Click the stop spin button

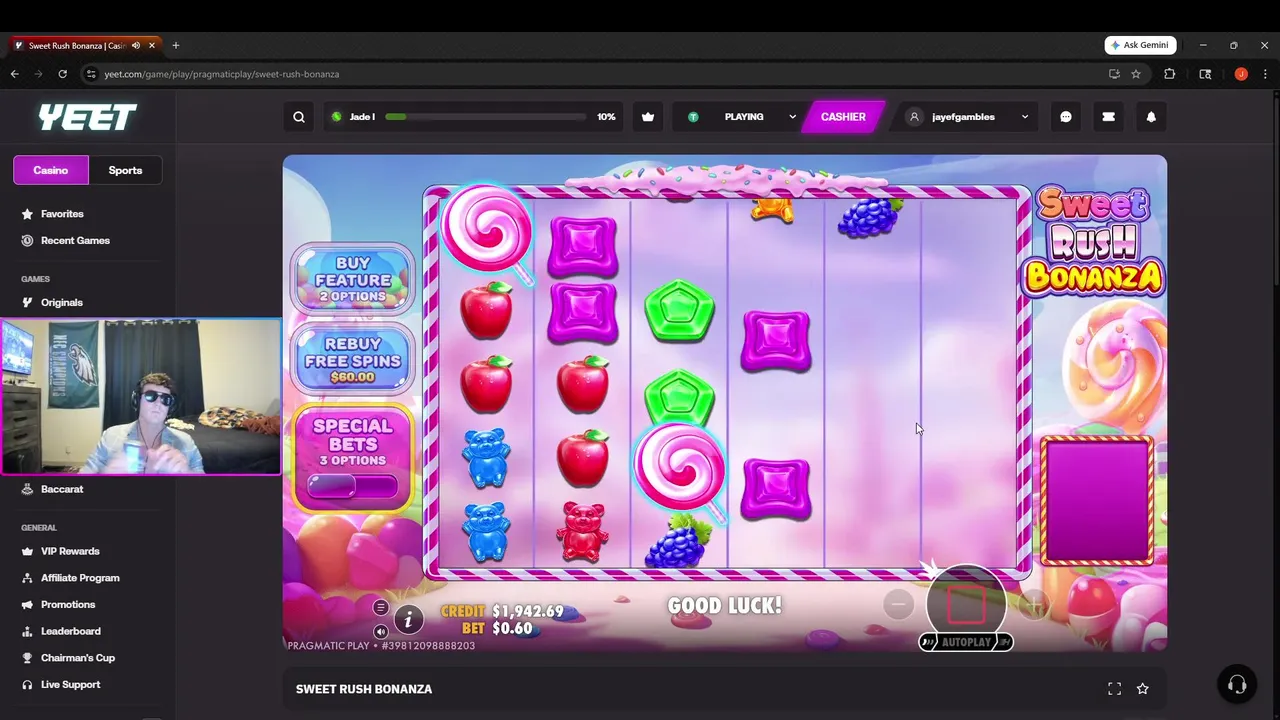pyautogui.click(x=966, y=603)
